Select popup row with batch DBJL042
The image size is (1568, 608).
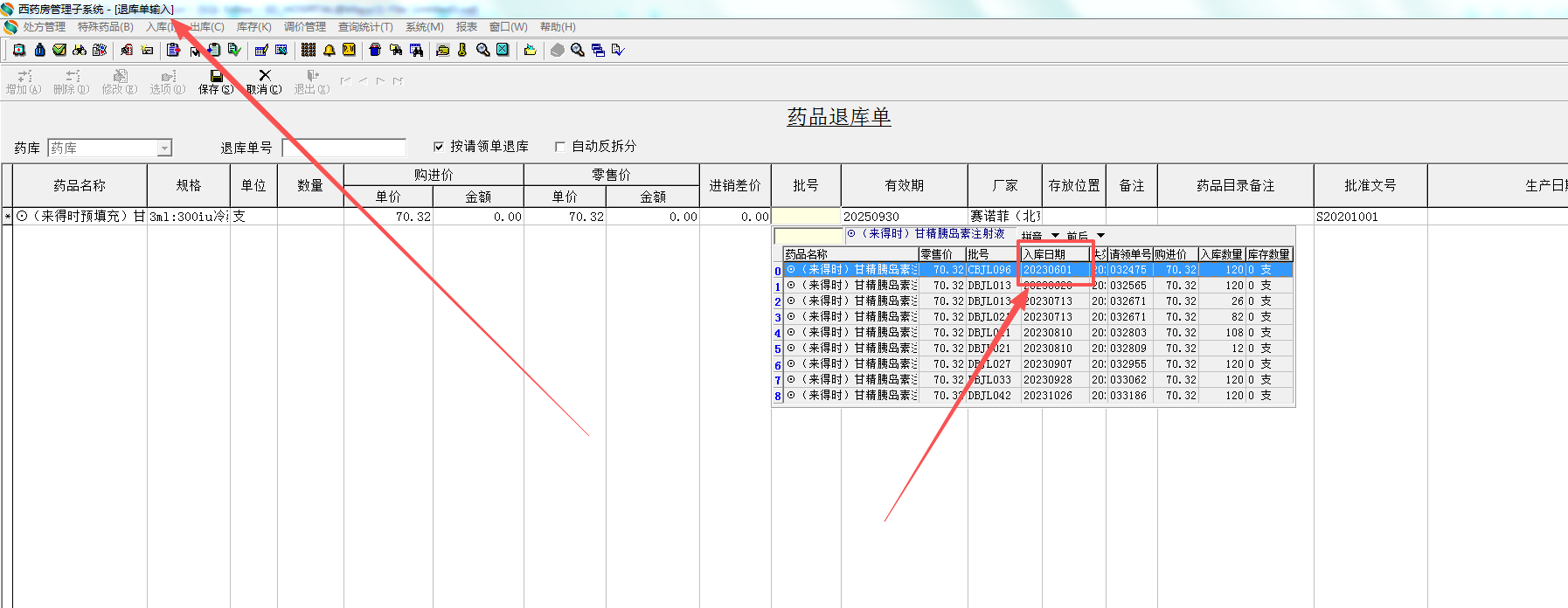(1038, 396)
